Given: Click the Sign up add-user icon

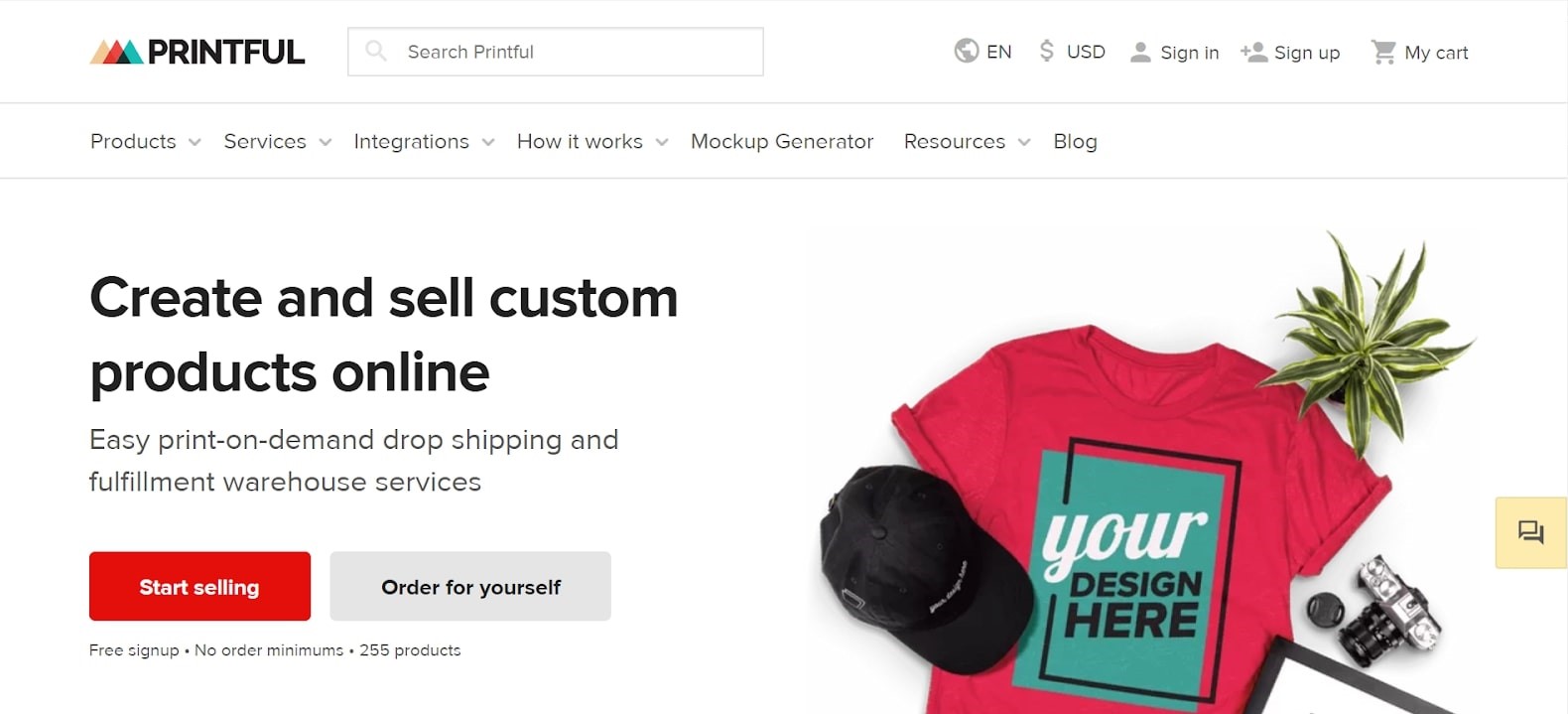Looking at the screenshot, I should pyautogui.click(x=1254, y=52).
